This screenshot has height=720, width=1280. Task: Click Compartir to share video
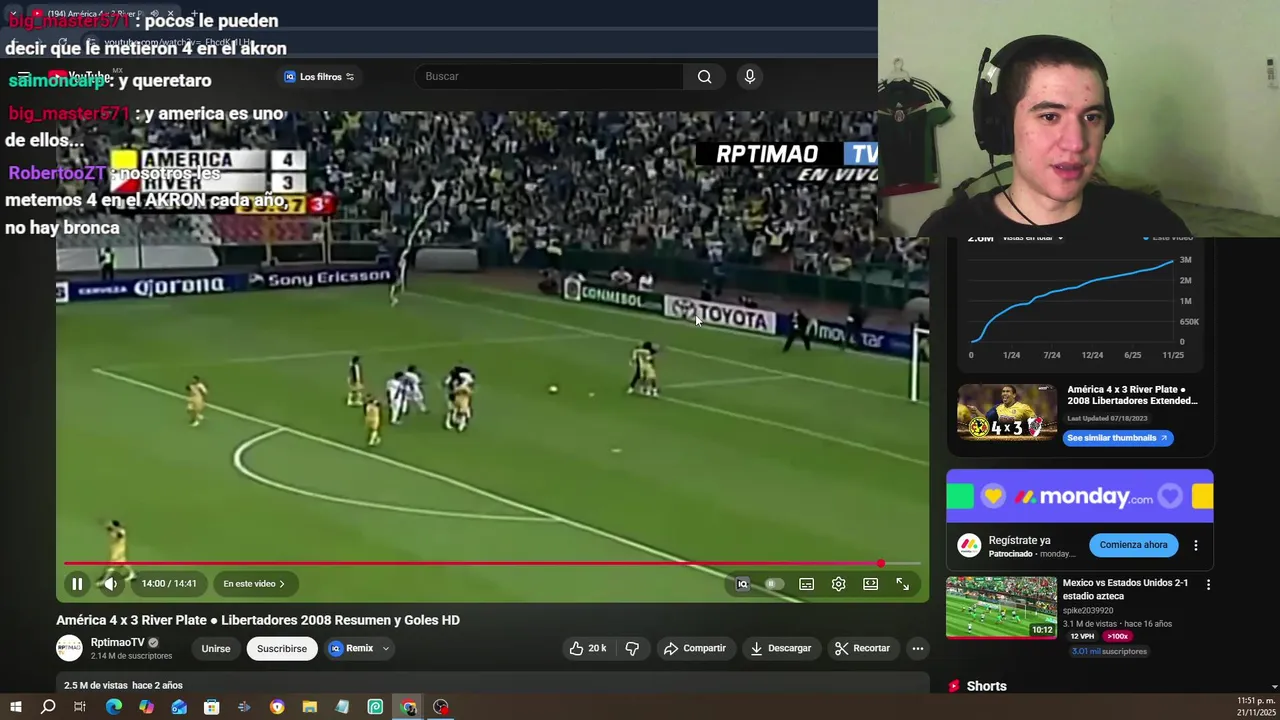pyautogui.click(x=695, y=649)
